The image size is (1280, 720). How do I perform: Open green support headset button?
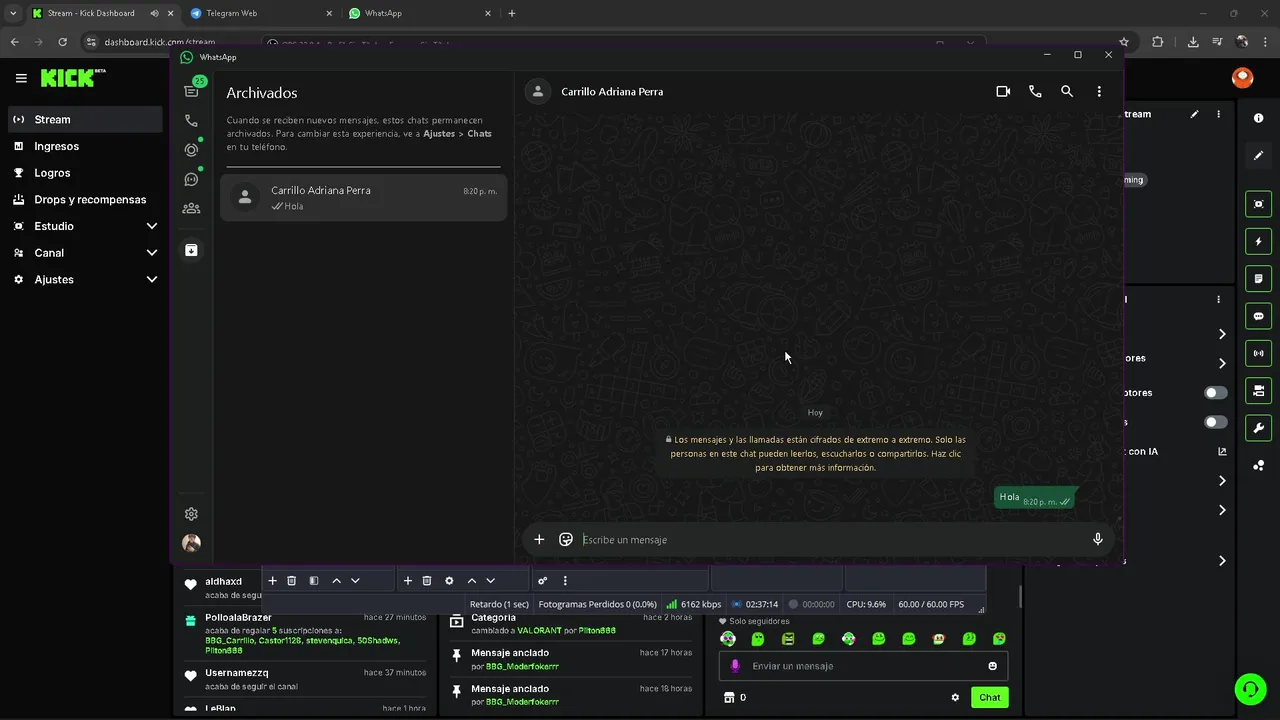point(1250,689)
